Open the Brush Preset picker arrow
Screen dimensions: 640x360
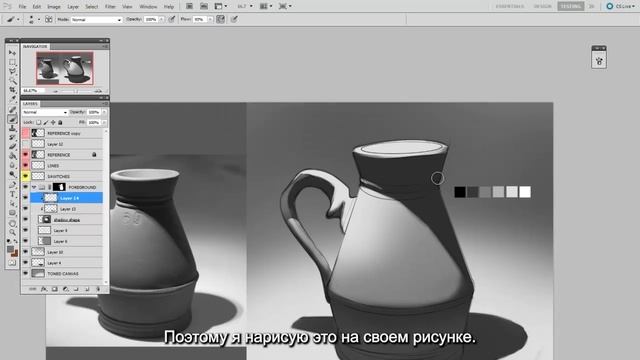coord(39,19)
